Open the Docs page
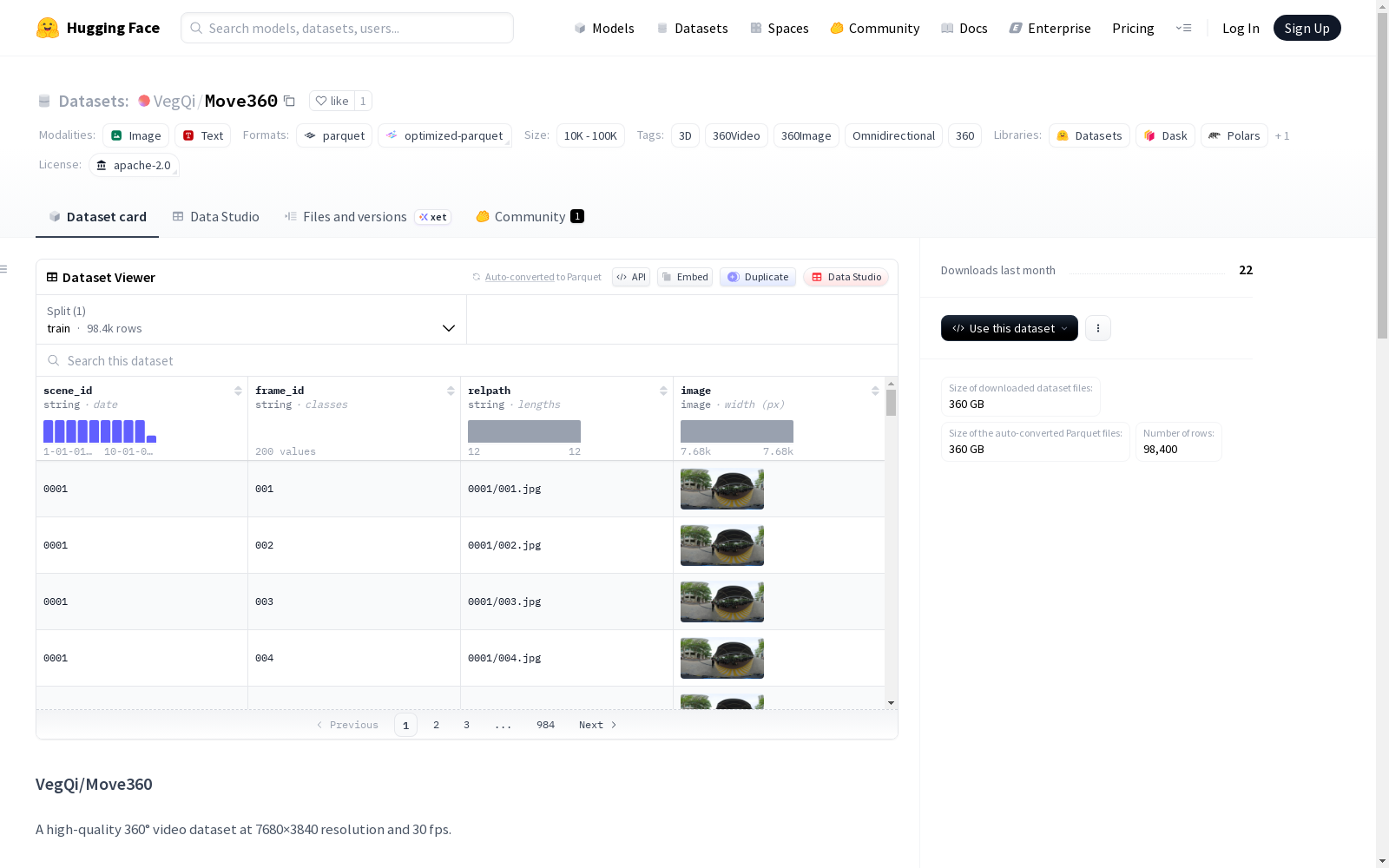 point(964,28)
